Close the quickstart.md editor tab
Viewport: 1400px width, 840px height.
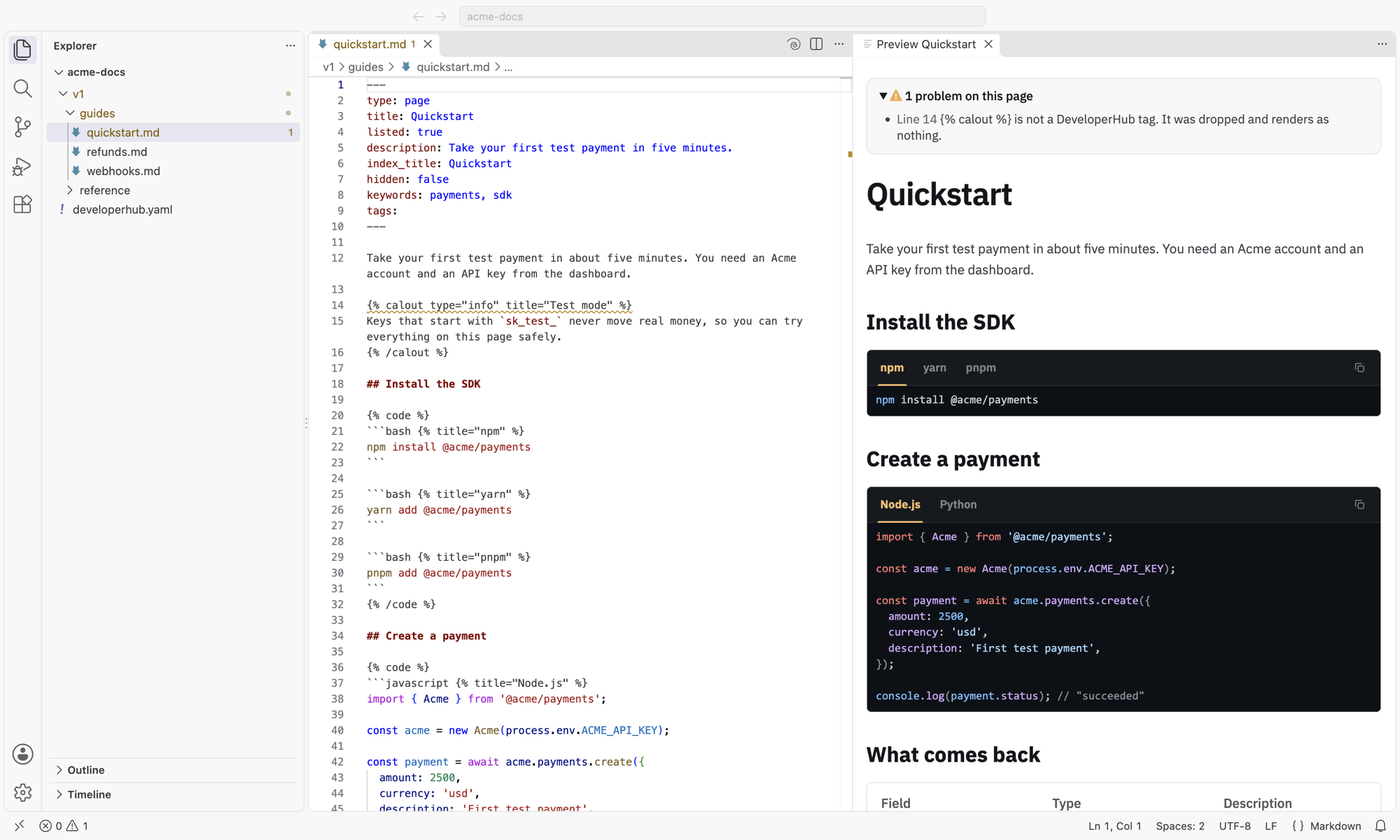[428, 44]
